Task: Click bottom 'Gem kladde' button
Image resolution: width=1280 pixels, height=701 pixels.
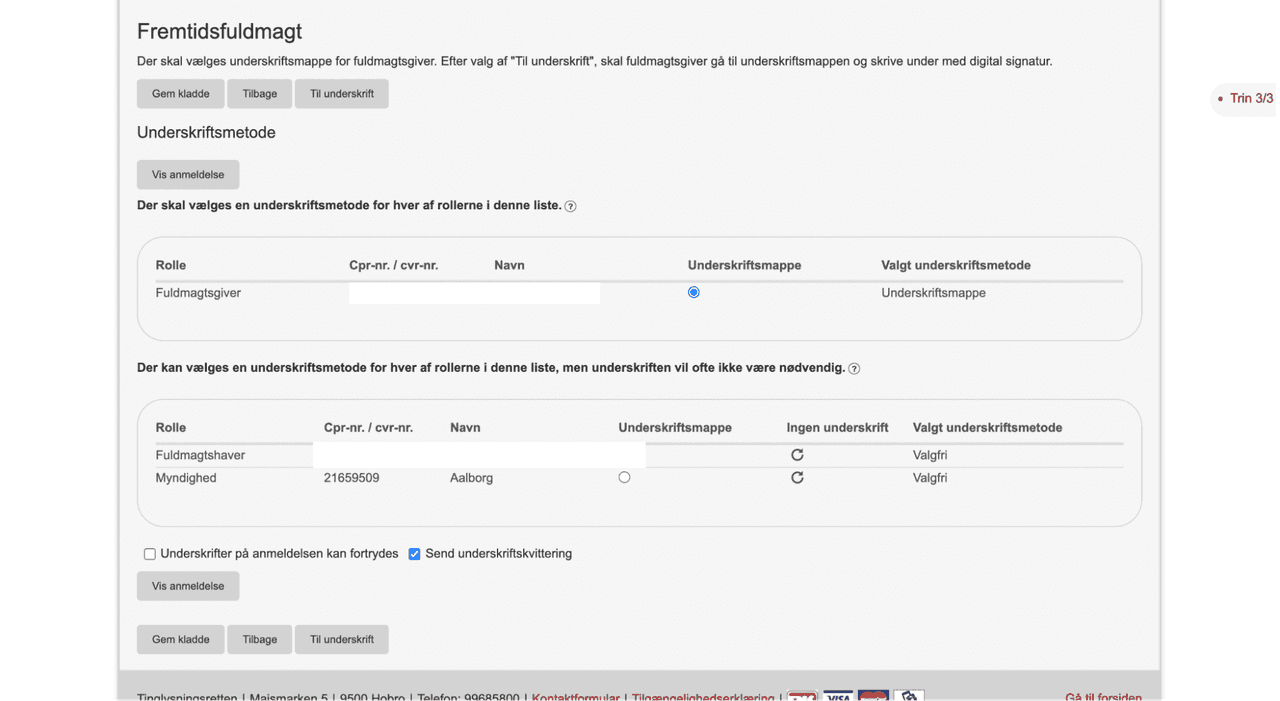Action: (180, 640)
